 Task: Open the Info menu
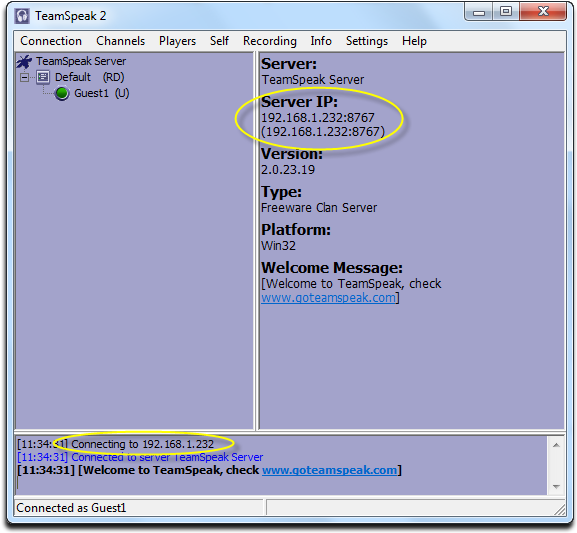(321, 41)
